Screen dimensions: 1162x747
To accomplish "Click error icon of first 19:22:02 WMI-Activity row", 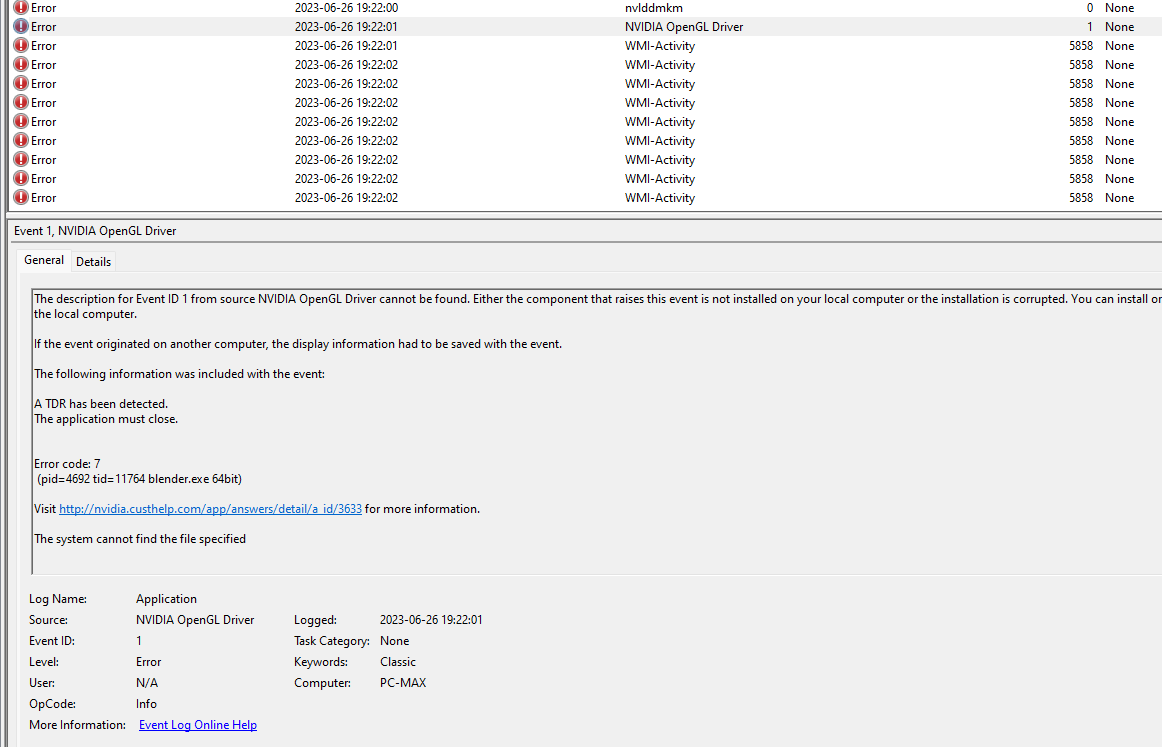I will click(x=20, y=65).
